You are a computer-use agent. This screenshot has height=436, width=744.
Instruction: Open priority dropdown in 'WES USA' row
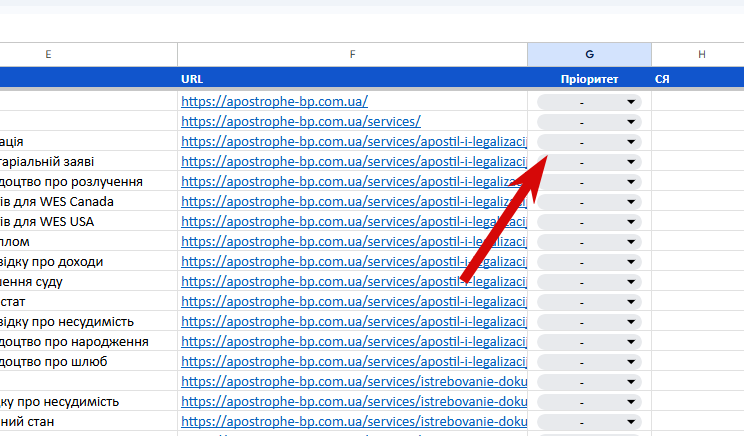pos(589,222)
